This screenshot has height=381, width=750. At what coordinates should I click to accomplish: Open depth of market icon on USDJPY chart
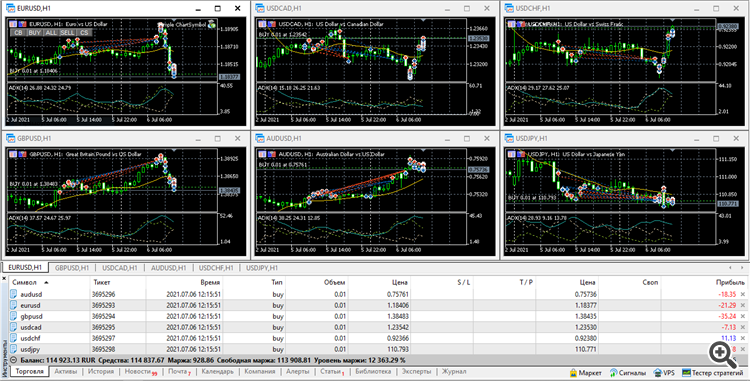click(512, 154)
